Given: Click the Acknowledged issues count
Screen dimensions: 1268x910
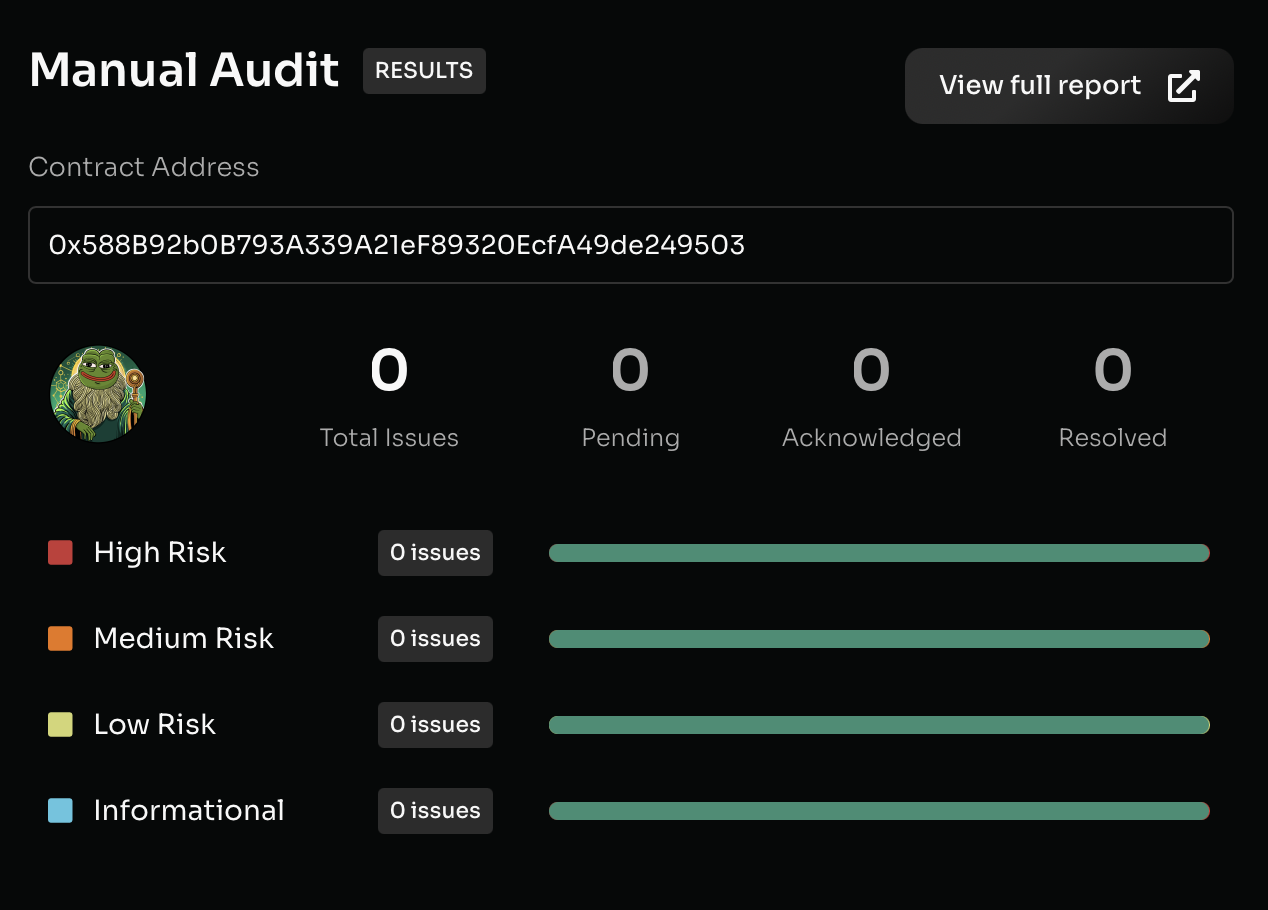Looking at the screenshot, I should click(871, 370).
